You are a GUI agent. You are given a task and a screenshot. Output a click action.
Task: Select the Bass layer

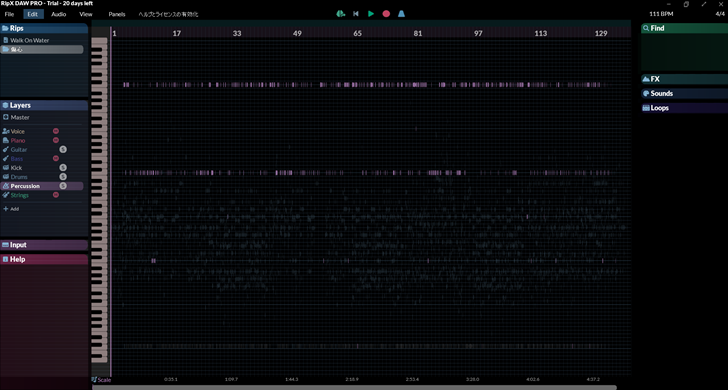click(x=17, y=158)
